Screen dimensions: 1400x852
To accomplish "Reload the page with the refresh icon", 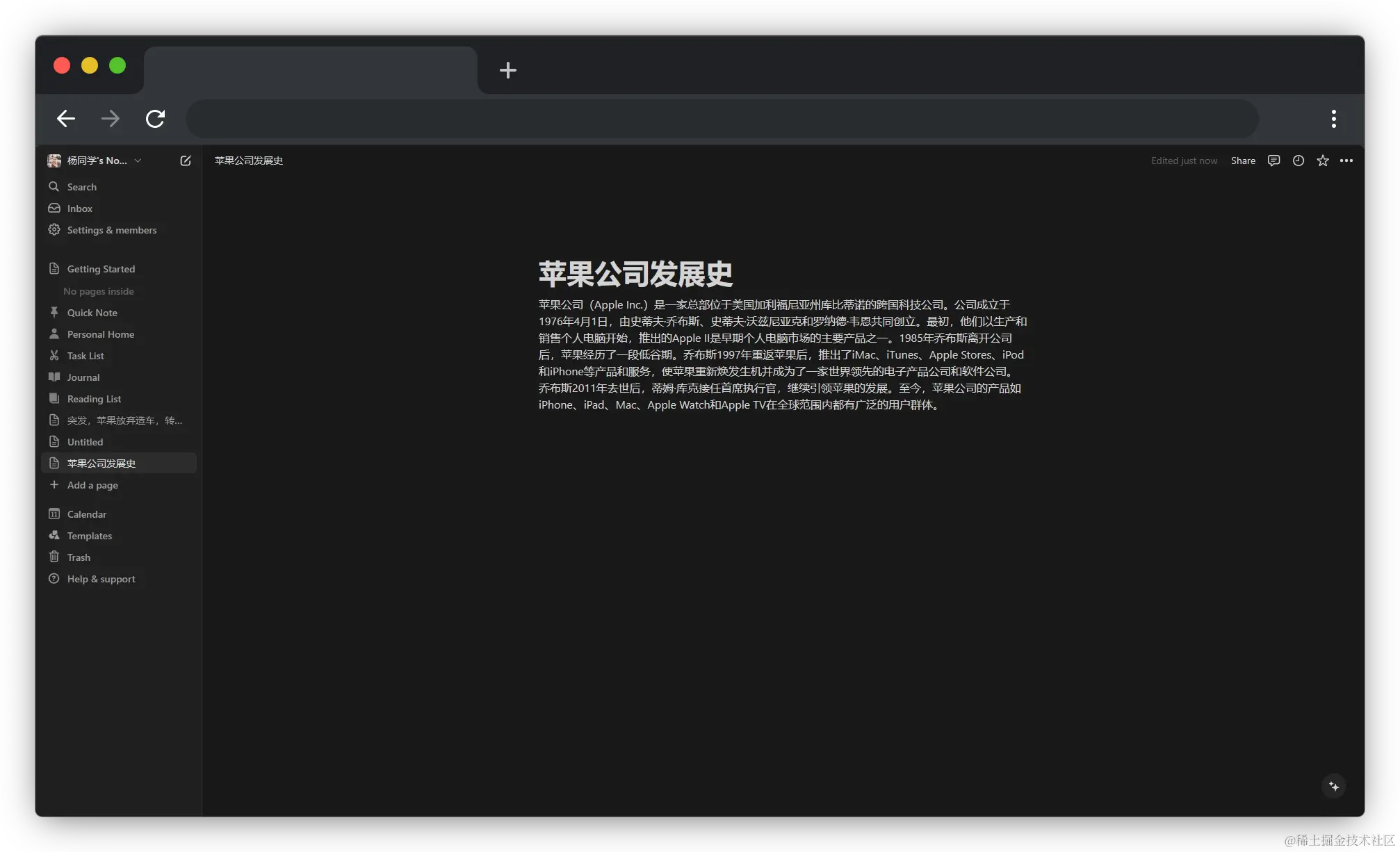I will click(155, 119).
